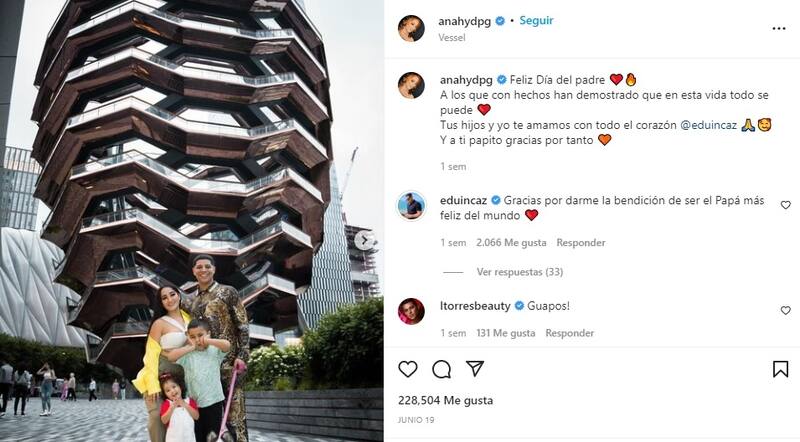The image size is (800, 442).
Task: Open the three-dot more options menu
Action: [x=779, y=28]
